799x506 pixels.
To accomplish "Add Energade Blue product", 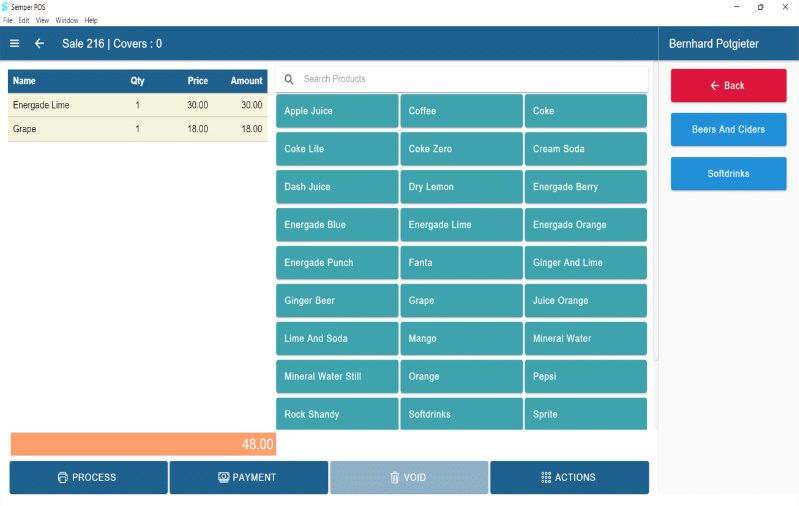I will pos(337,225).
